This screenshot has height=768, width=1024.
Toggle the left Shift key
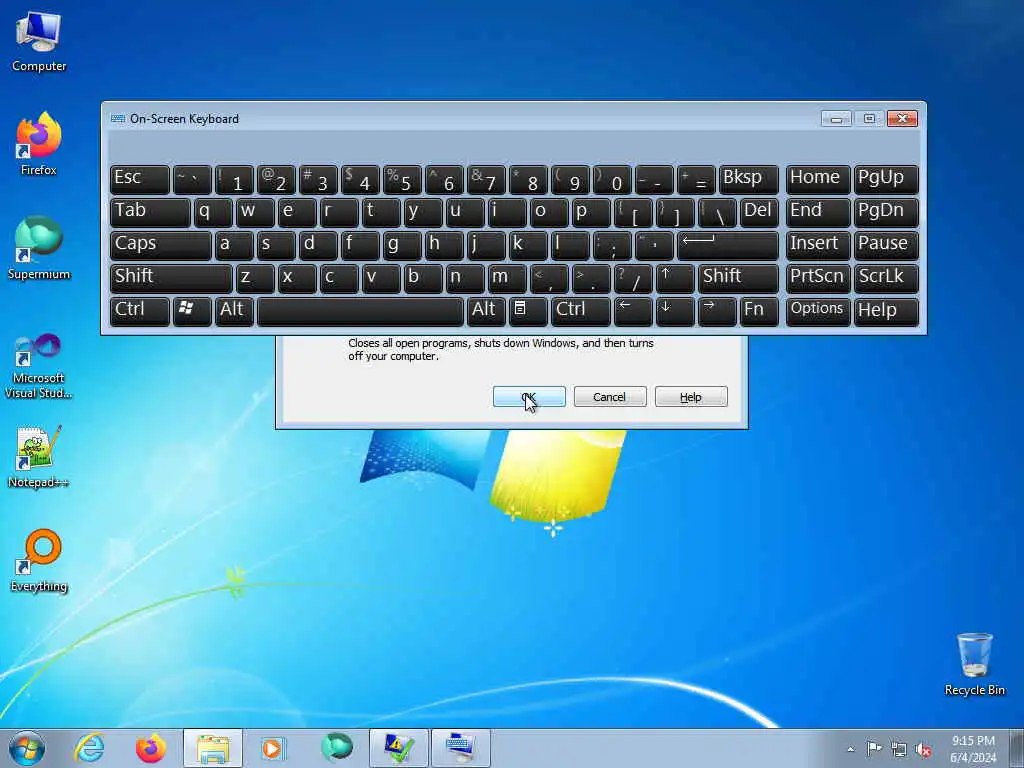171,279
